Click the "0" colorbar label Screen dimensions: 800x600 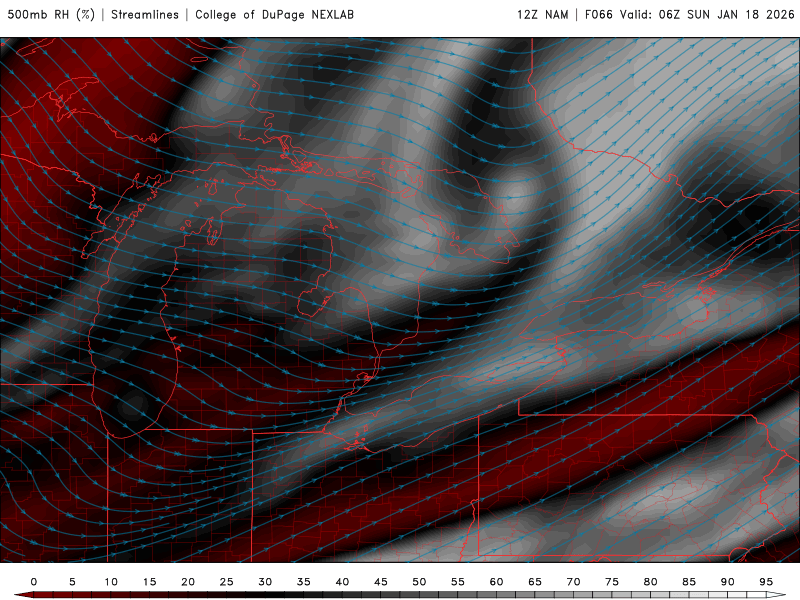[34, 582]
